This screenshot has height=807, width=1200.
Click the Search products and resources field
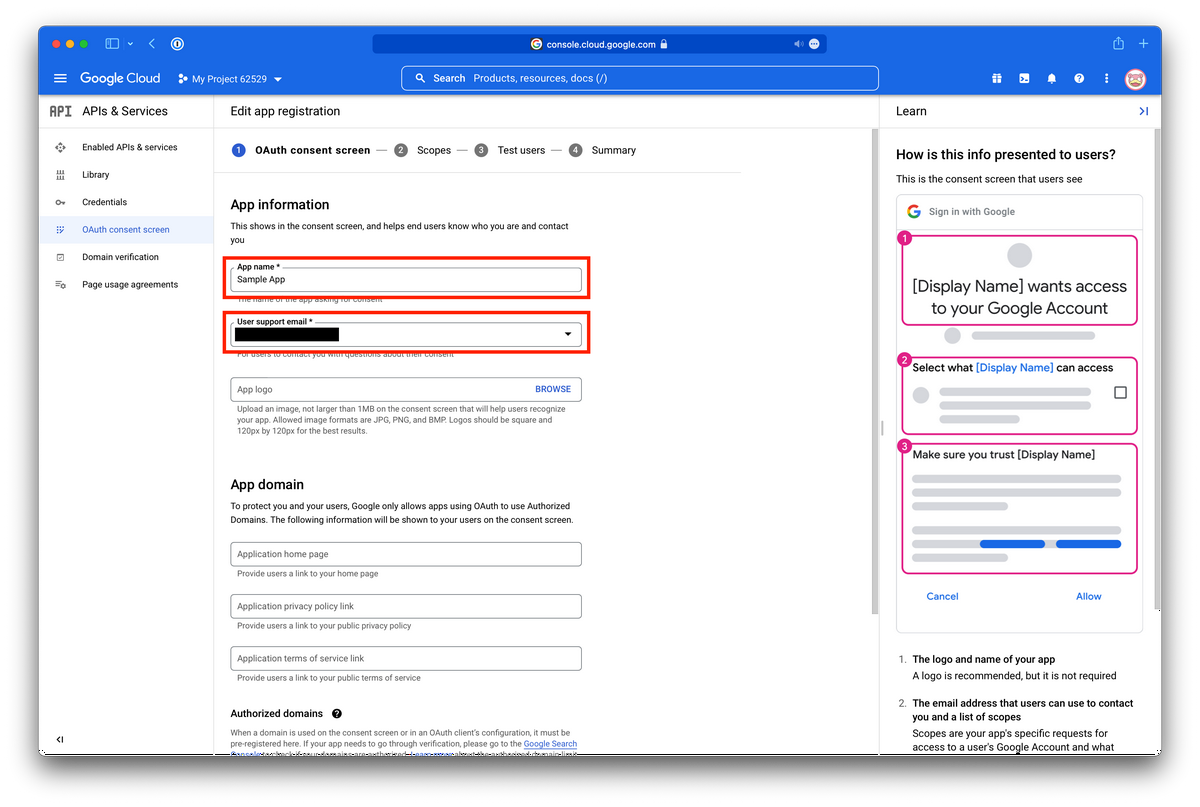click(x=640, y=78)
